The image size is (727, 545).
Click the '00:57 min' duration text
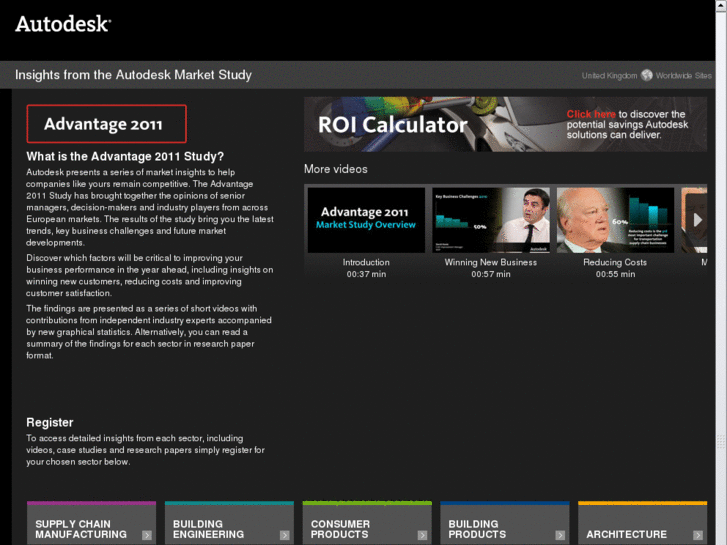tap(491, 274)
